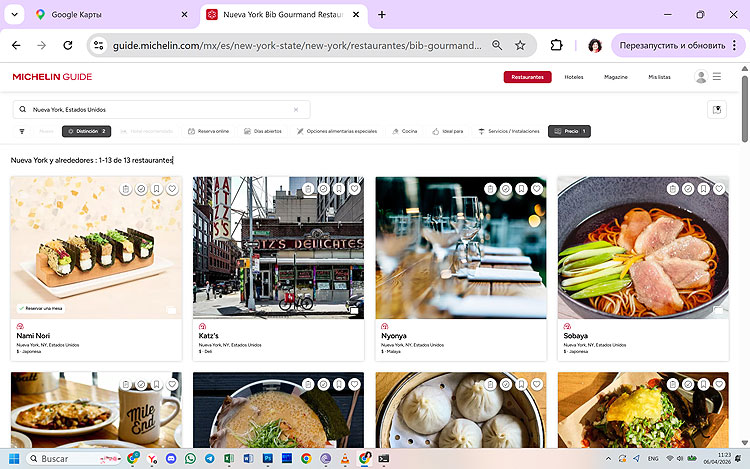Expand the Precio filter dropdown

[568, 131]
